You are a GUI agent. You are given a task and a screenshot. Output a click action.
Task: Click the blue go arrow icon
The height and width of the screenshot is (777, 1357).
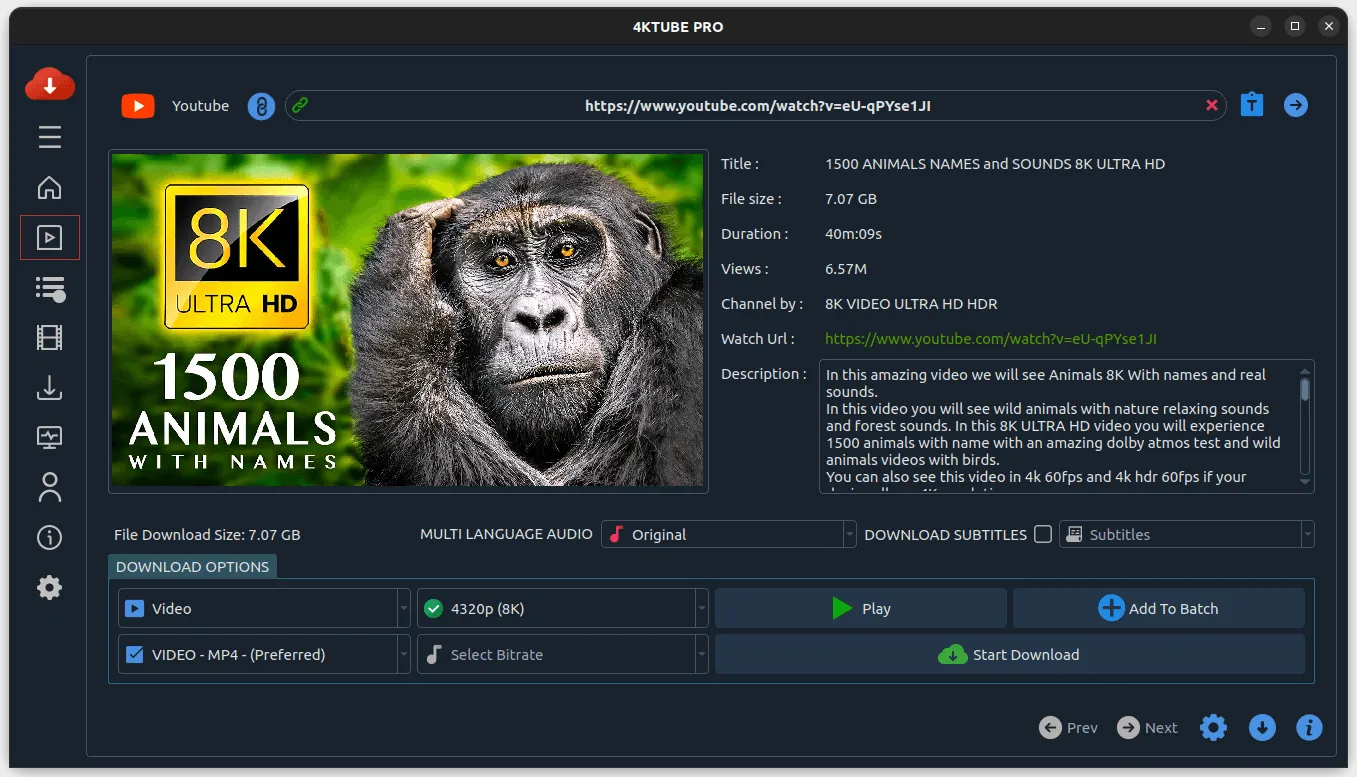click(x=1296, y=105)
